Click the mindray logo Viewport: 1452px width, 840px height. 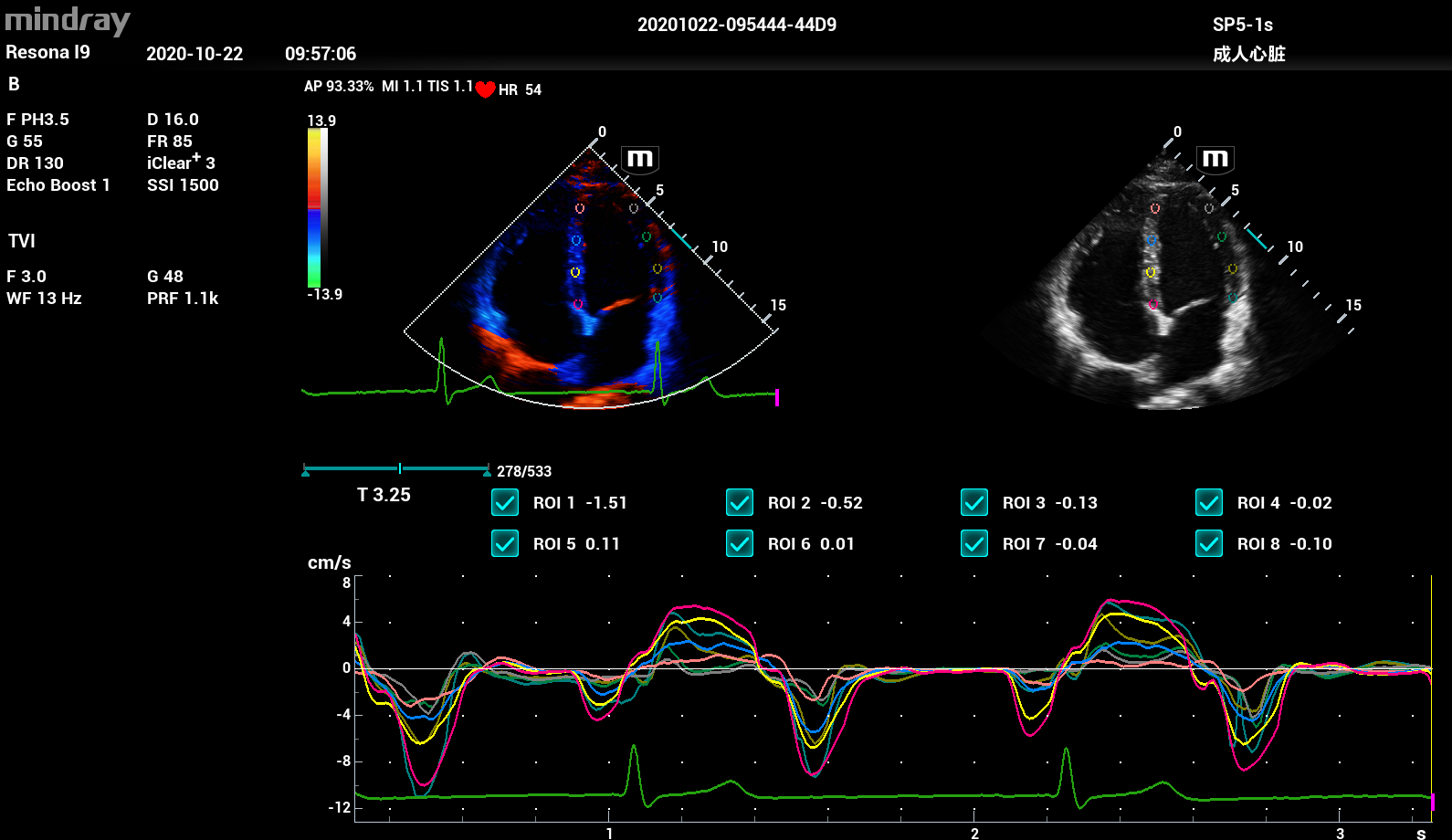[68, 20]
